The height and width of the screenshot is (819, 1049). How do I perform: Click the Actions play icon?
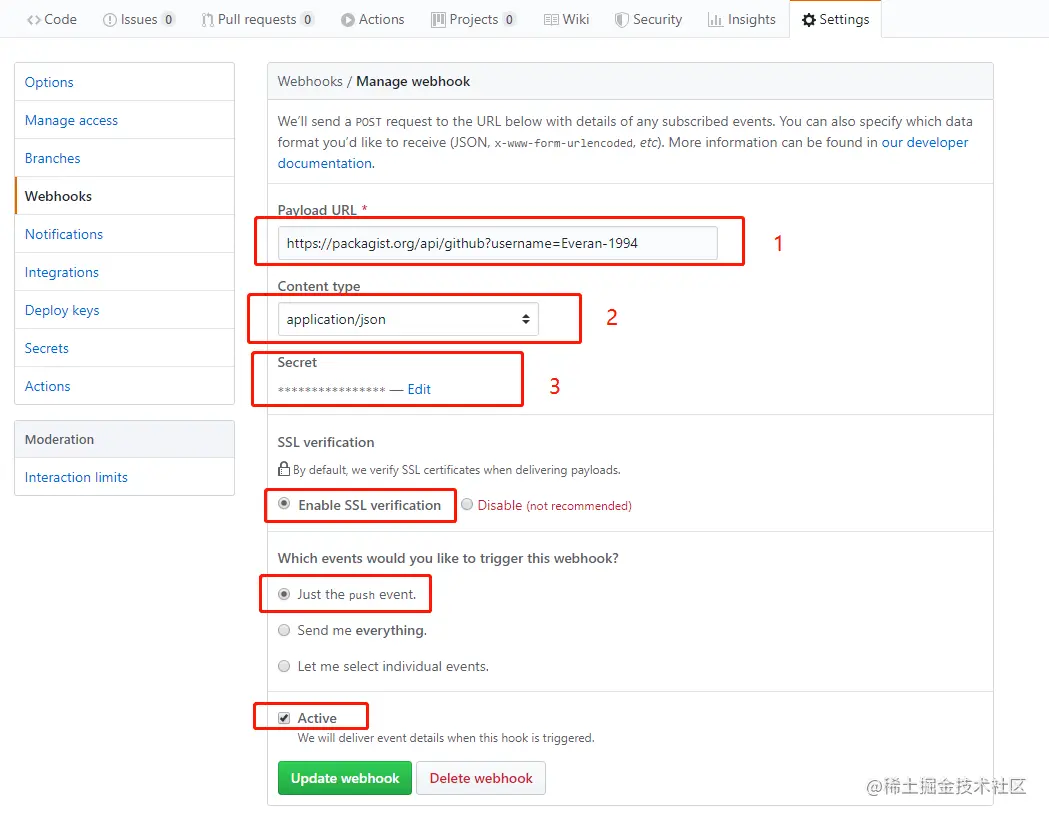click(x=348, y=20)
